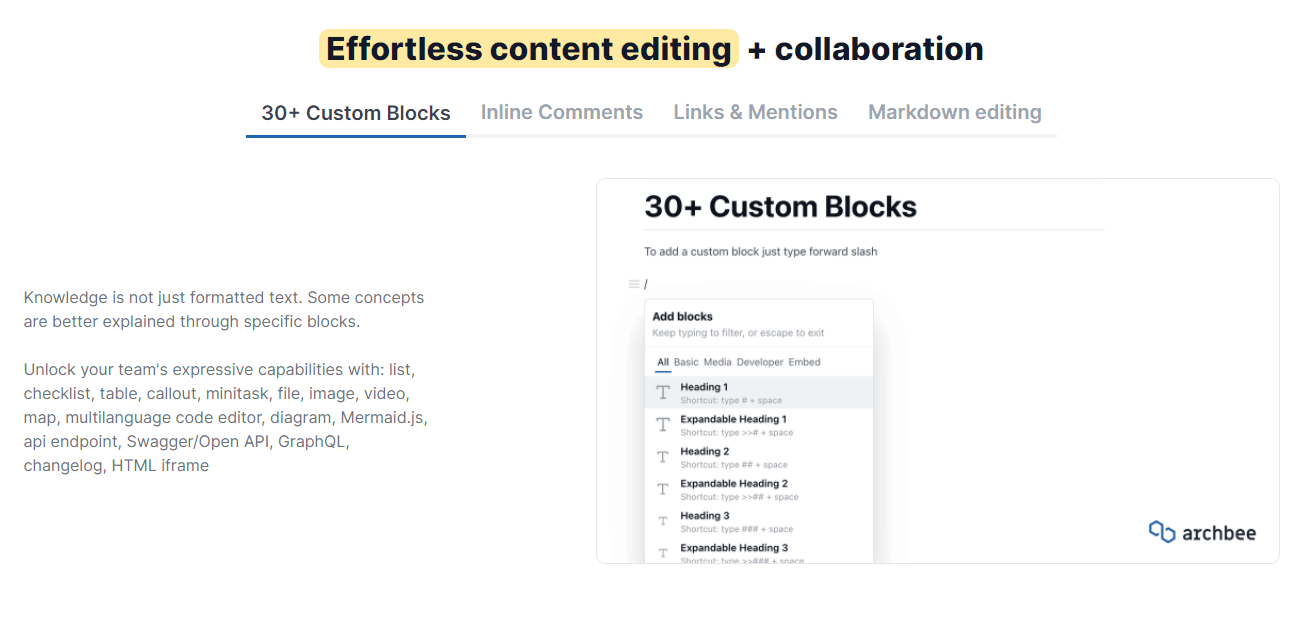The image size is (1291, 621).
Task: Click the T icon next to Heading 1
Action: pos(662,393)
